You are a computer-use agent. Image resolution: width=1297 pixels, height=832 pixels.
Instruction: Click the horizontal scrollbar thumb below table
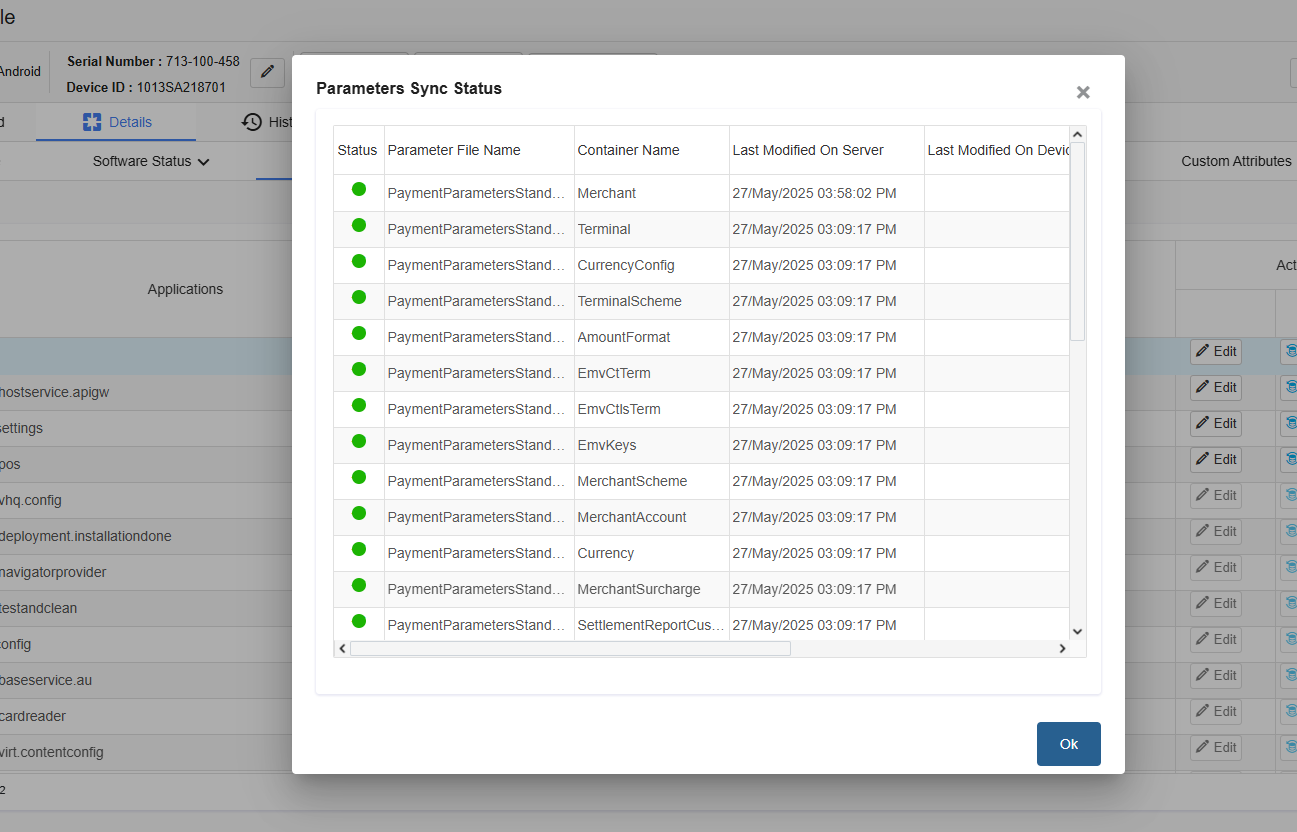point(570,648)
